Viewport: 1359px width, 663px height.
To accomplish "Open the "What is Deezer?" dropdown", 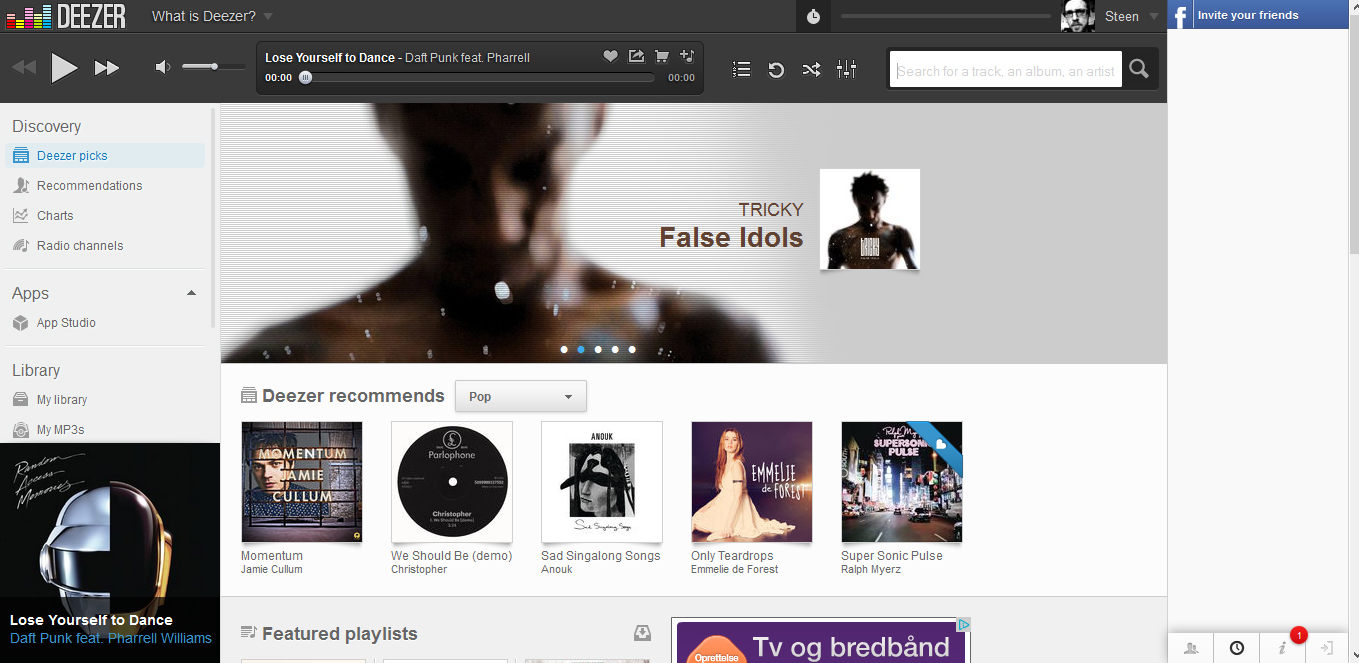I will 212,16.
